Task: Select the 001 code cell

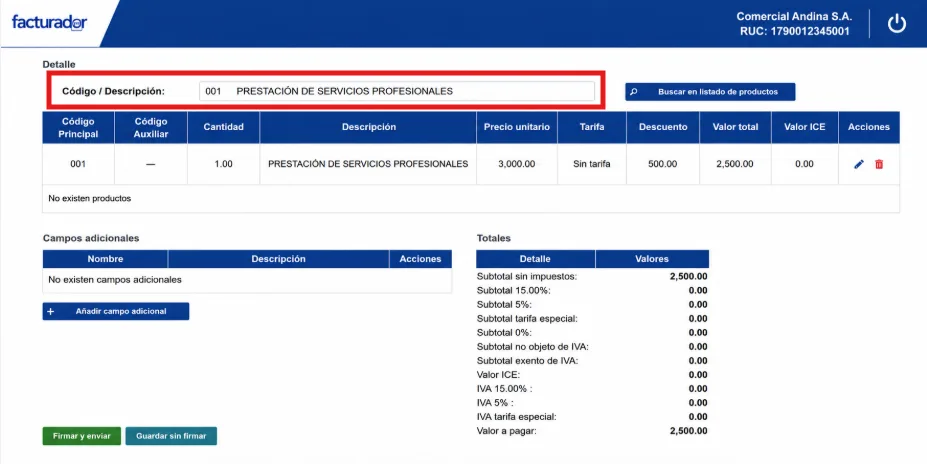Action: [x=78, y=164]
